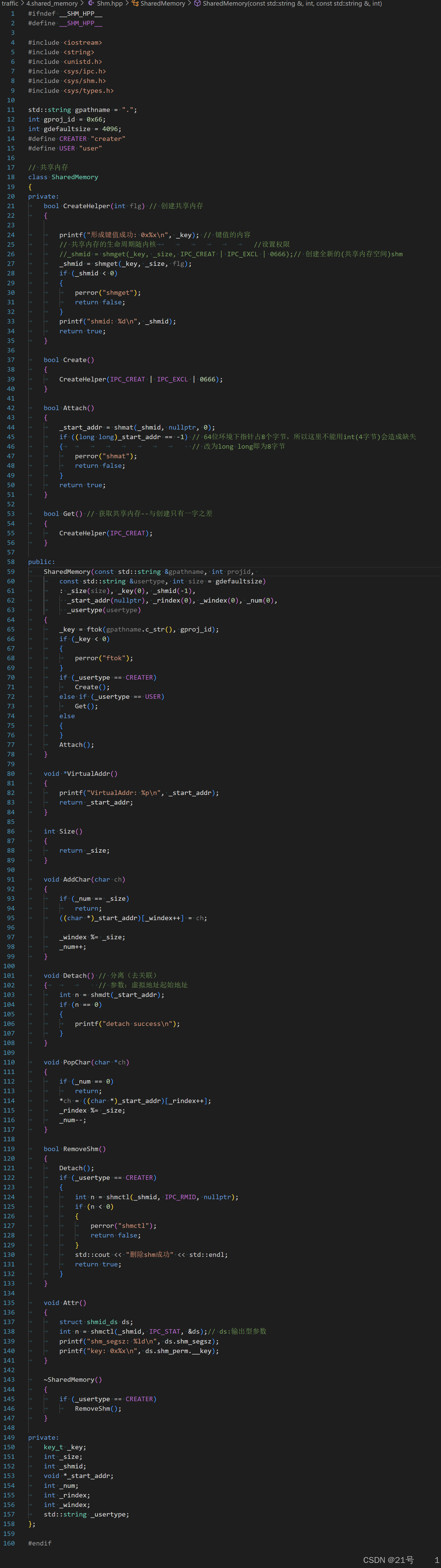Click 'shmat(_shmid, nullptr, 0)' call
441x1568 pixels.
[164, 427]
